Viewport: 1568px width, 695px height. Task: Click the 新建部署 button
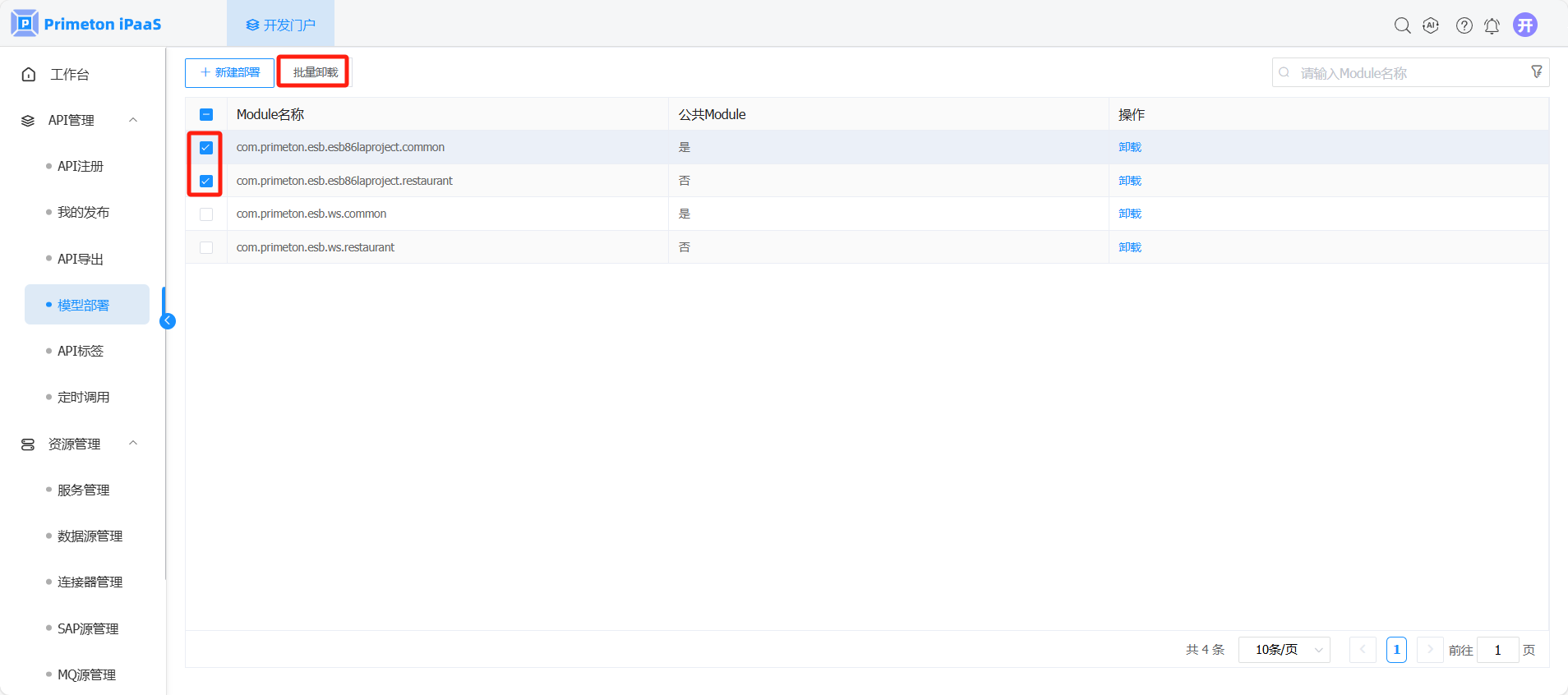pos(229,72)
